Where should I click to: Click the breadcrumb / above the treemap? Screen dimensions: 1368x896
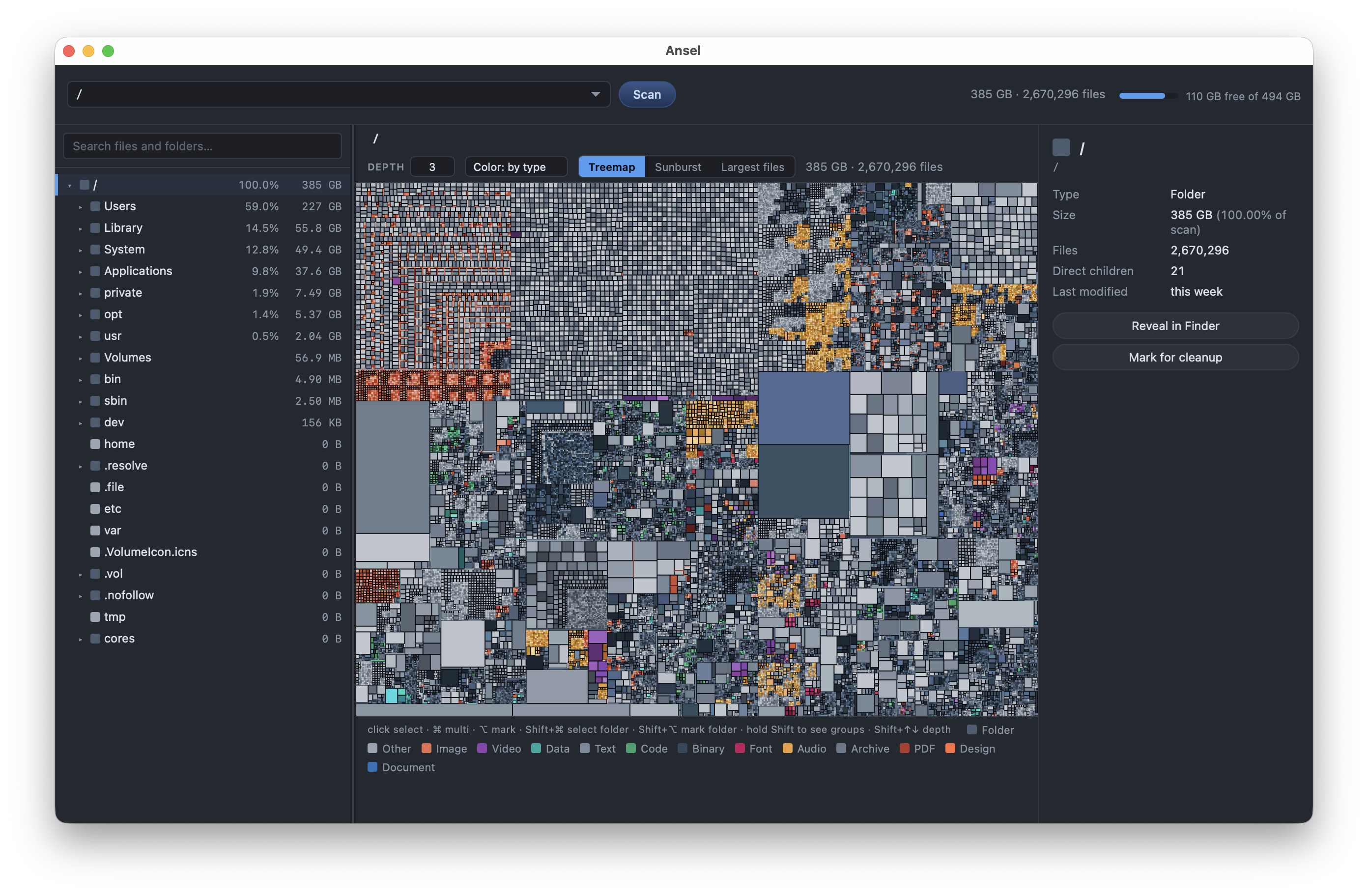click(x=375, y=139)
